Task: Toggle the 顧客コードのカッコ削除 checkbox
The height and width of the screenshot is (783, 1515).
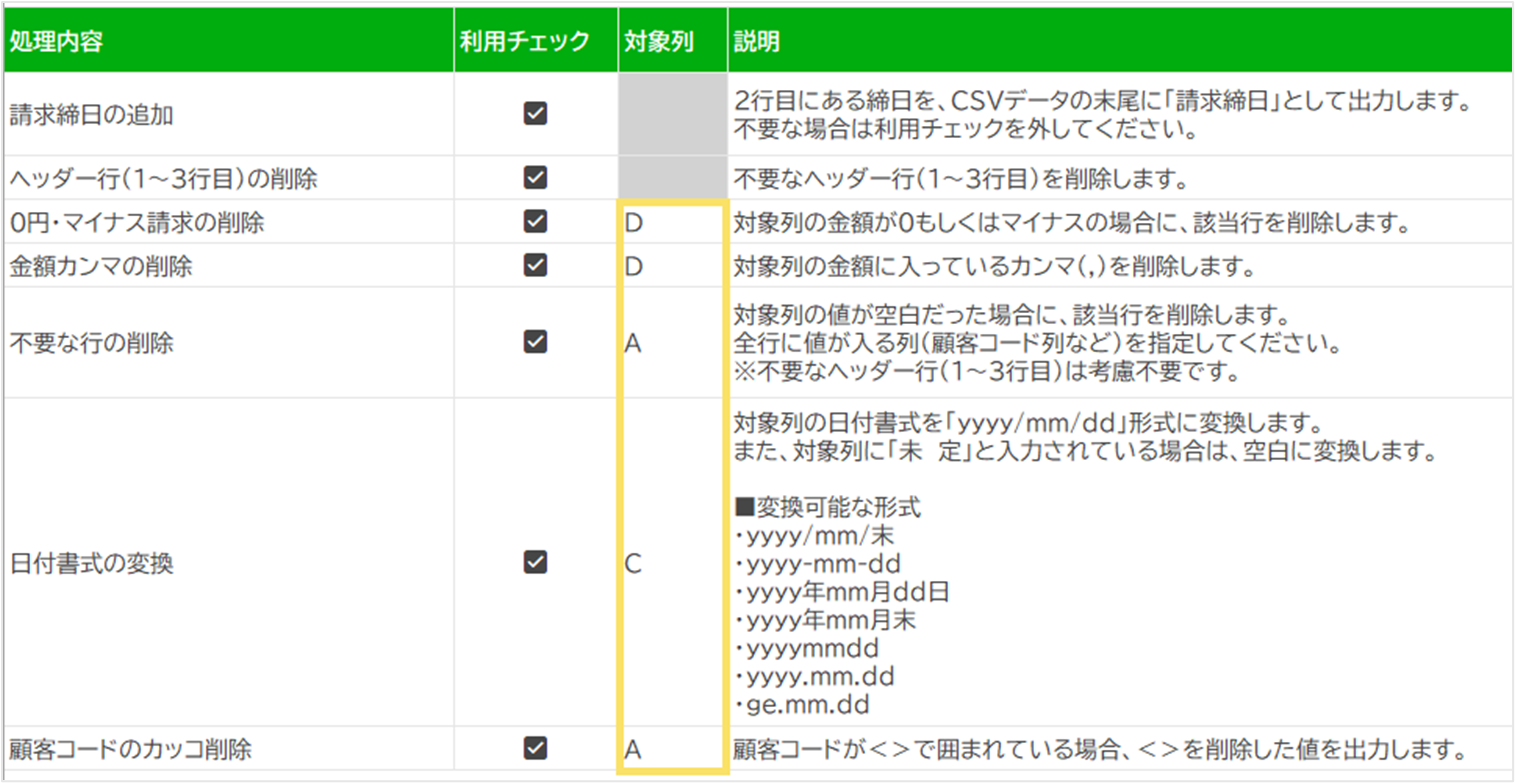Action: (x=535, y=748)
